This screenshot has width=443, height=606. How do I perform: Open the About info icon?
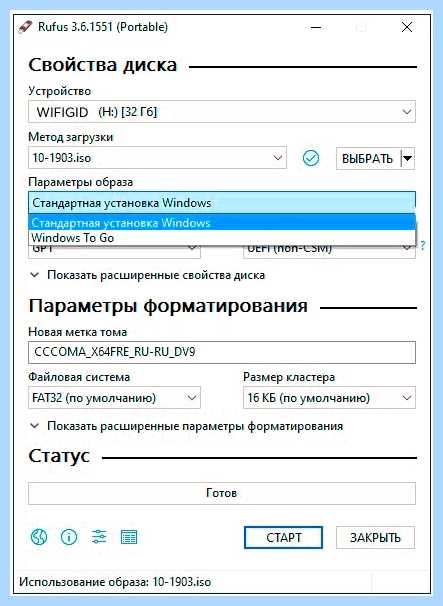tap(69, 537)
